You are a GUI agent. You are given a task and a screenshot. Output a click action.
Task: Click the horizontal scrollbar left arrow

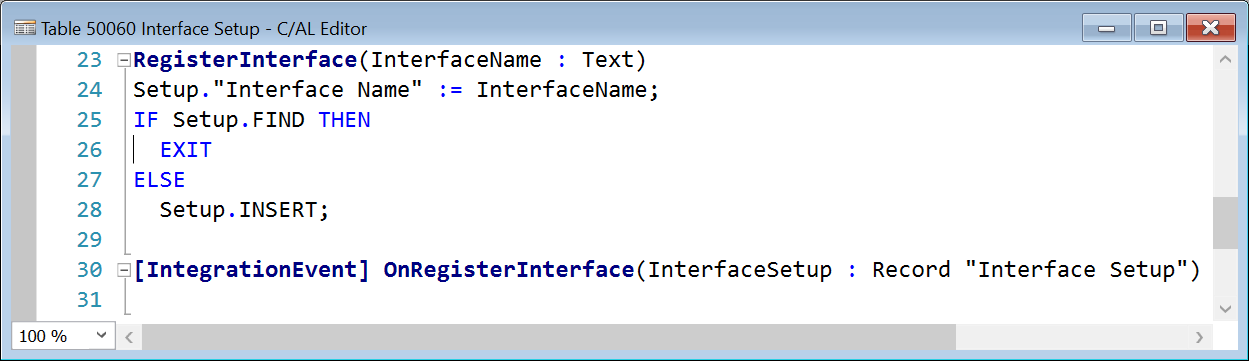(129, 336)
